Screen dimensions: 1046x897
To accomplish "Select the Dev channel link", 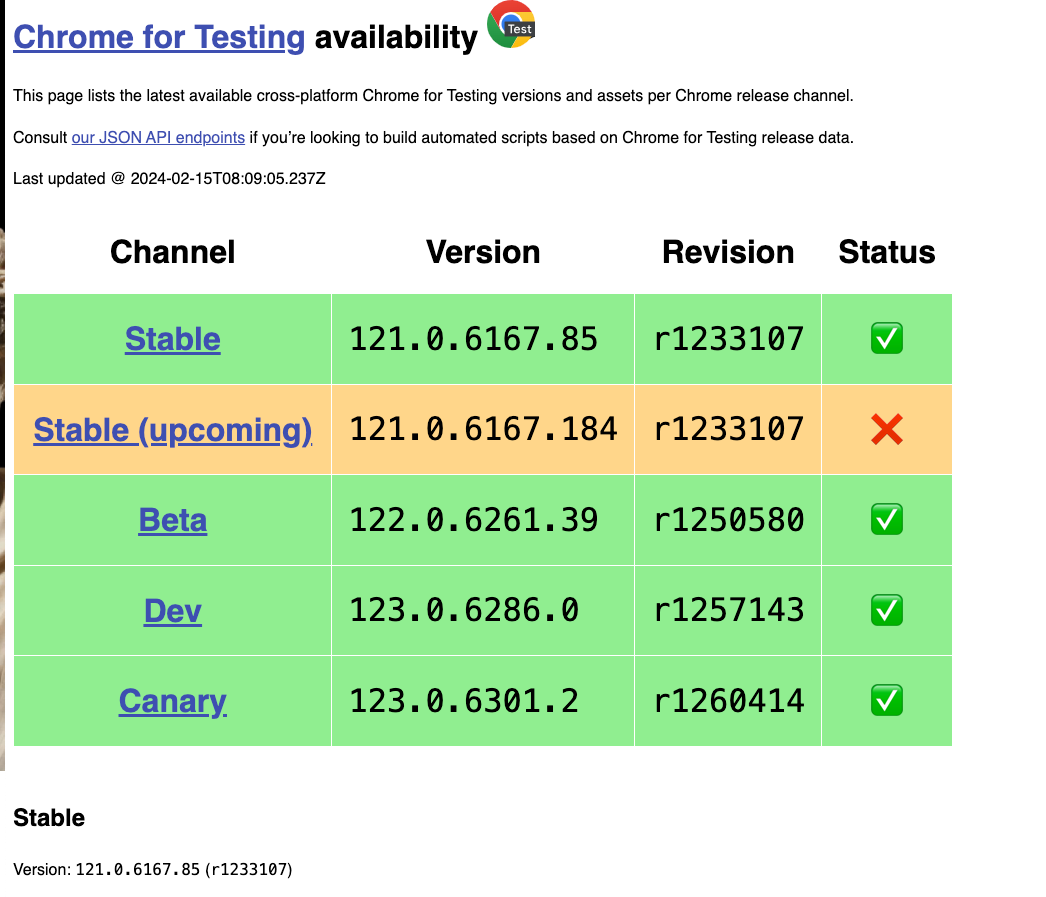I will point(172,610).
